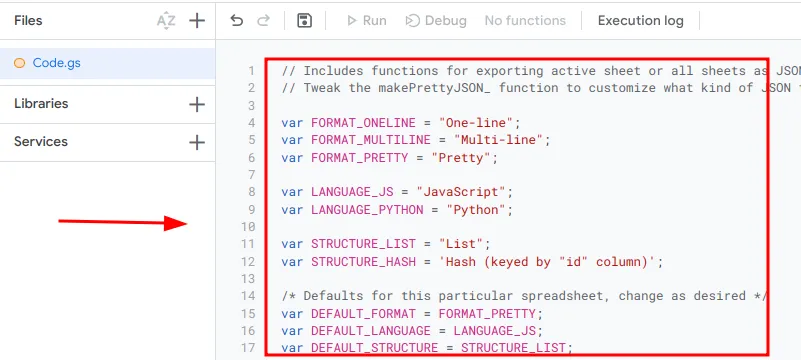Viewport: 801px width, 360px height.
Task: Sort files alphabetically with the AZ icon
Action: [166, 21]
